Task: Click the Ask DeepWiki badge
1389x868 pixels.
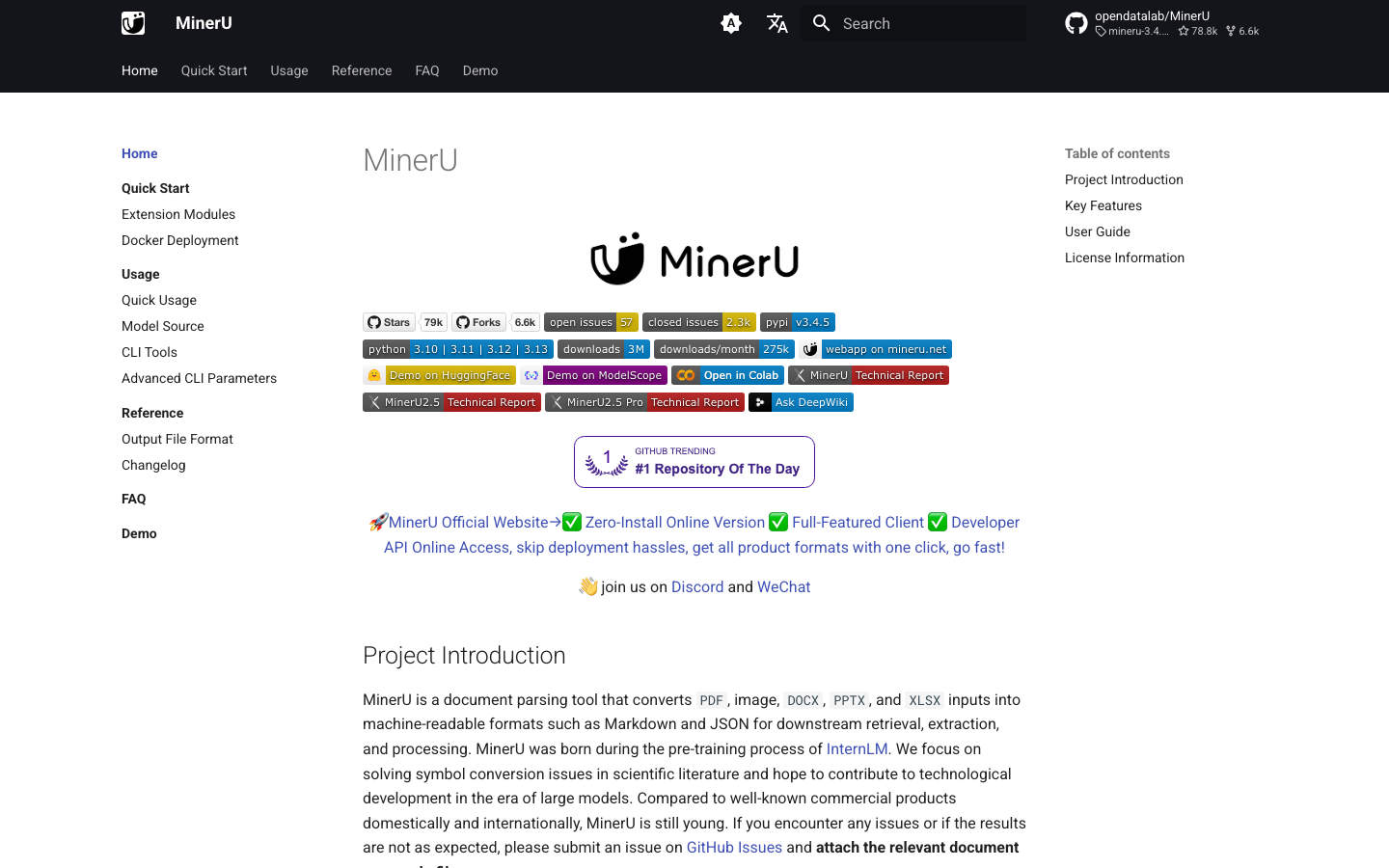Action: pyautogui.click(x=801, y=402)
